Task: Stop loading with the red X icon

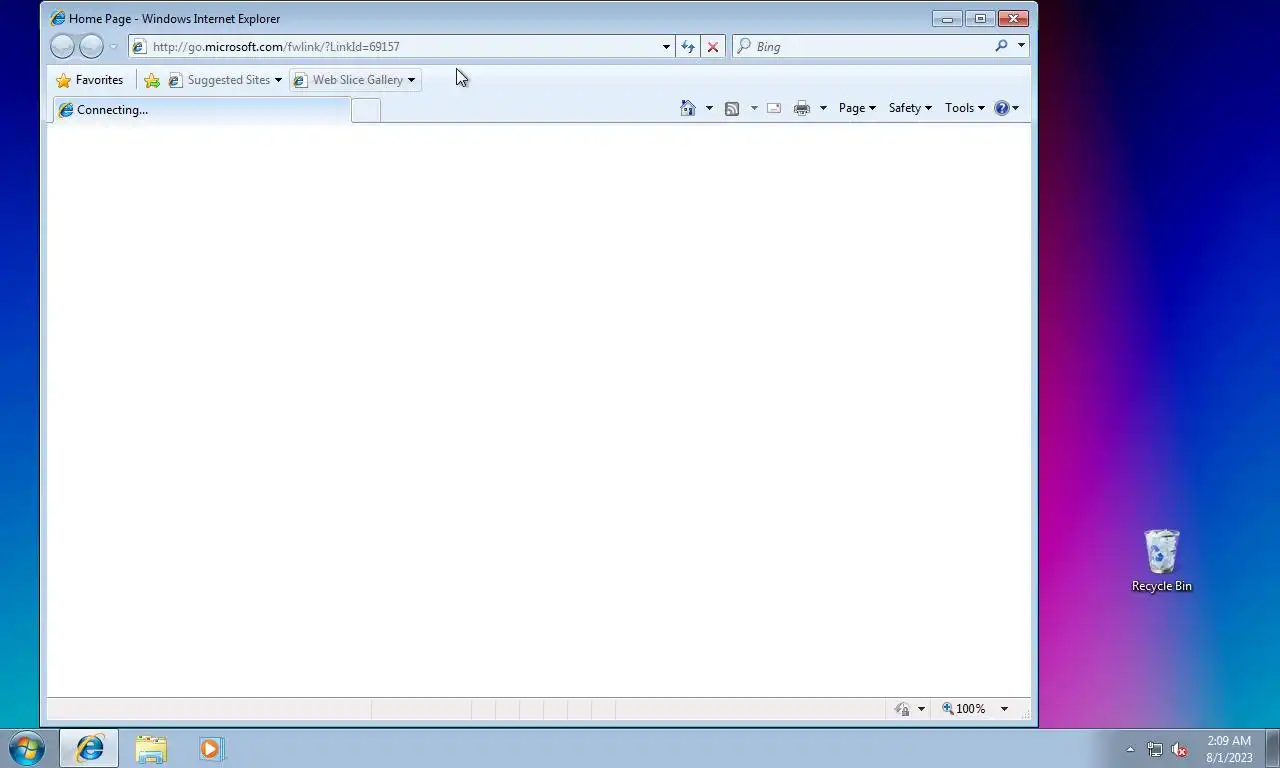Action: (x=713, y=46)
